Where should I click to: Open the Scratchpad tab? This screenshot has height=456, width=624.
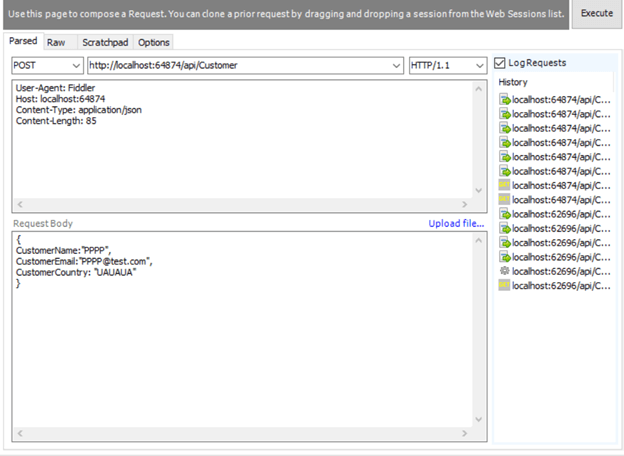pyautogui.click(x=105, y=43)
